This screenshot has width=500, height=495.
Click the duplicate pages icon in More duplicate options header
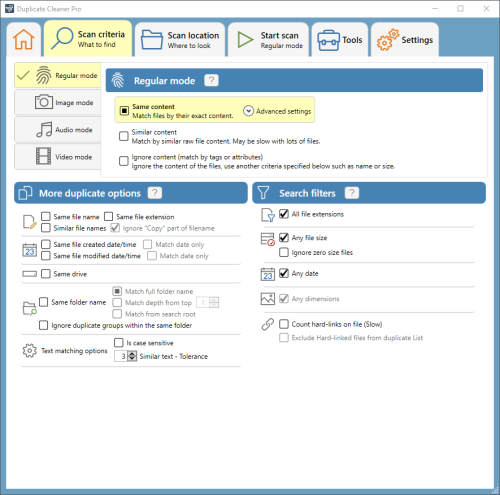click(25, 193)
